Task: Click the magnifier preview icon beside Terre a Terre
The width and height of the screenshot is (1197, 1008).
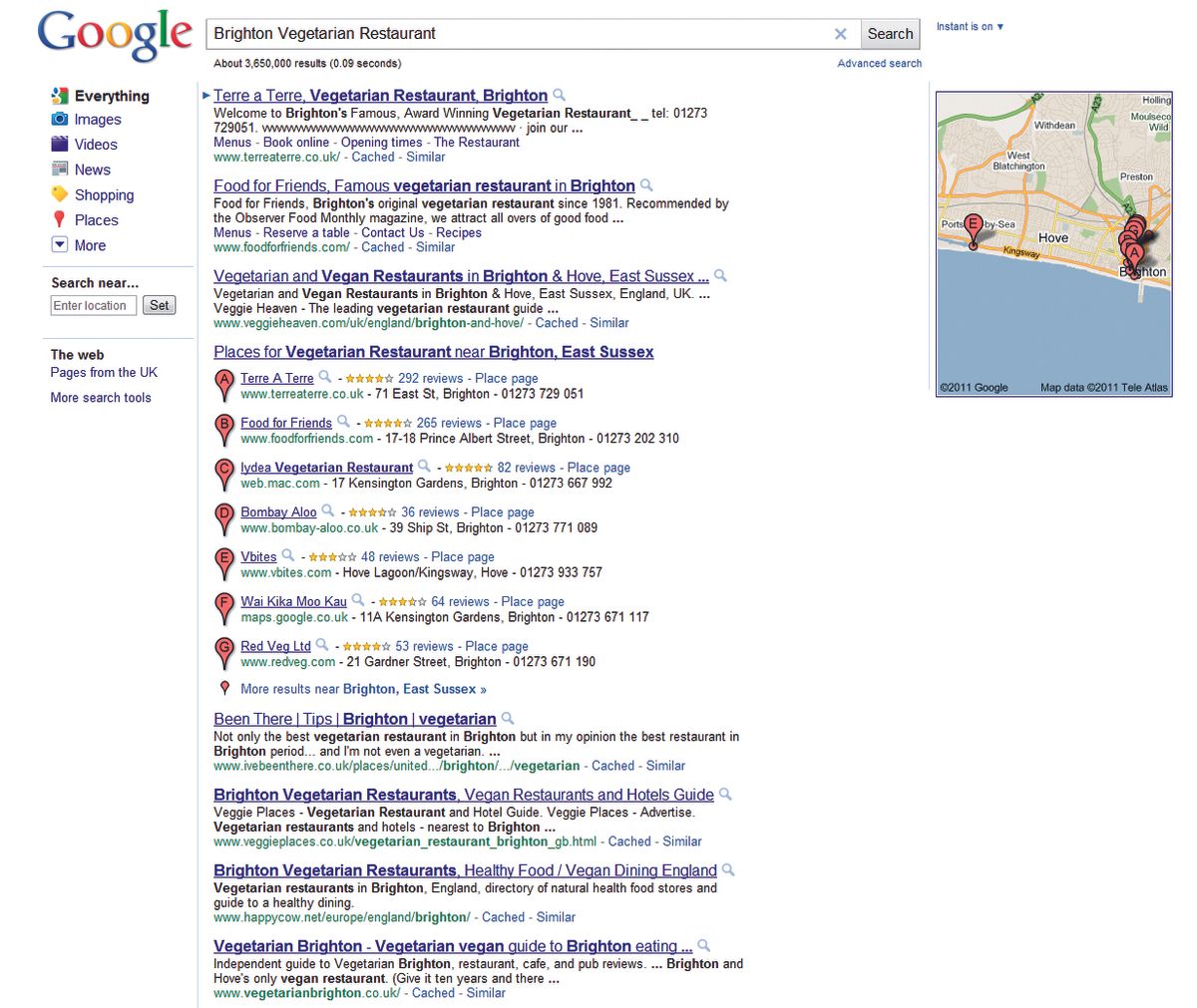Action: [559, 95]
